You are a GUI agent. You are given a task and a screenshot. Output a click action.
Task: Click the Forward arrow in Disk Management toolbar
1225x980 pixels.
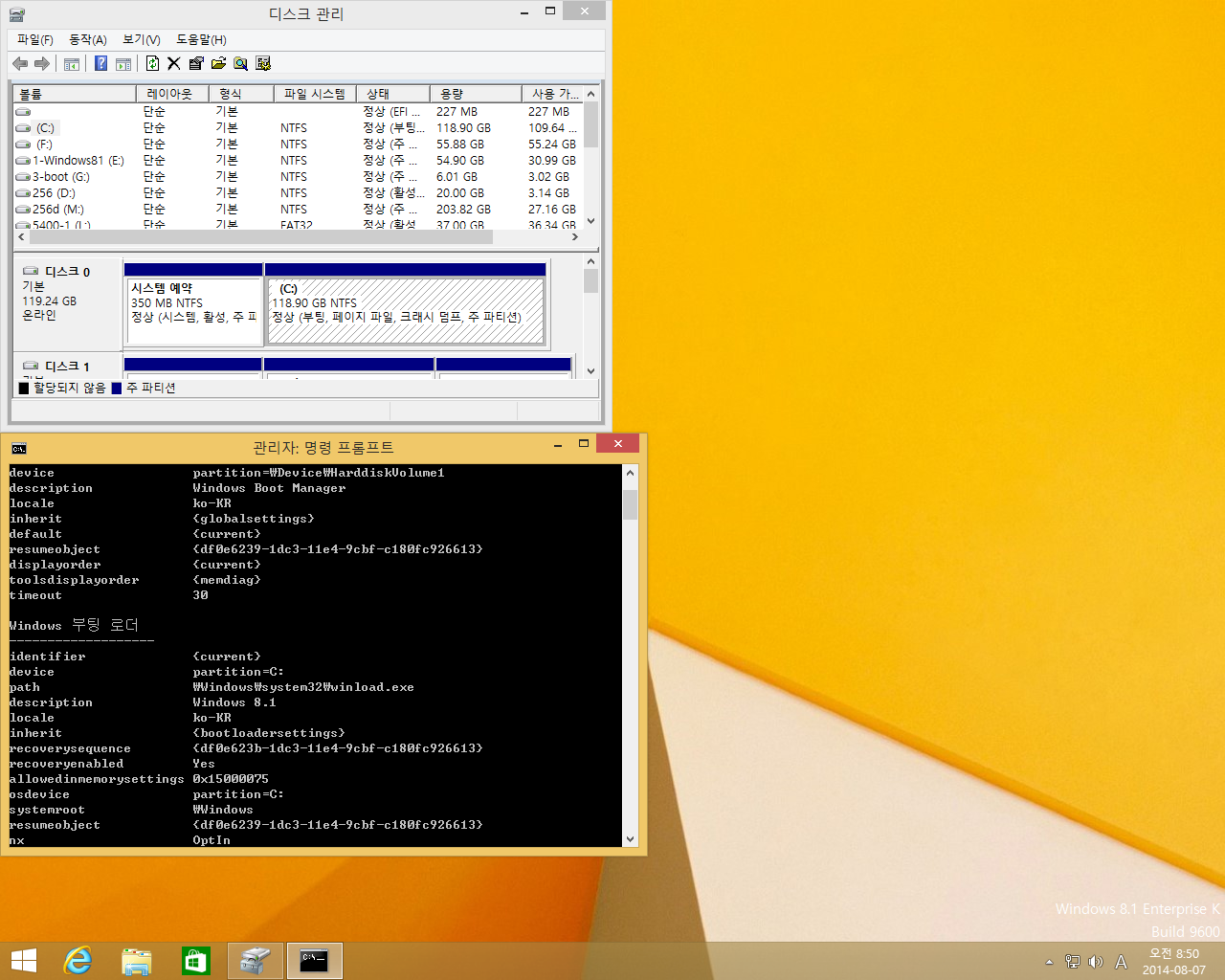41,63
